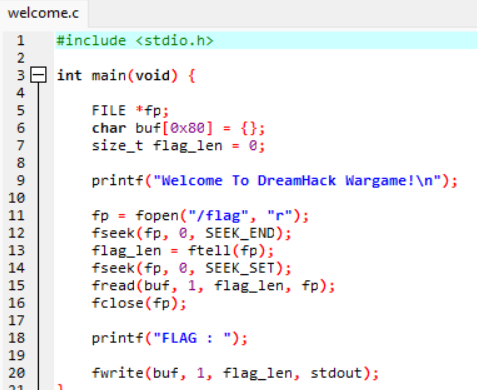
Task: Click line number 11 in the margin
Action: tap(17, 216)
